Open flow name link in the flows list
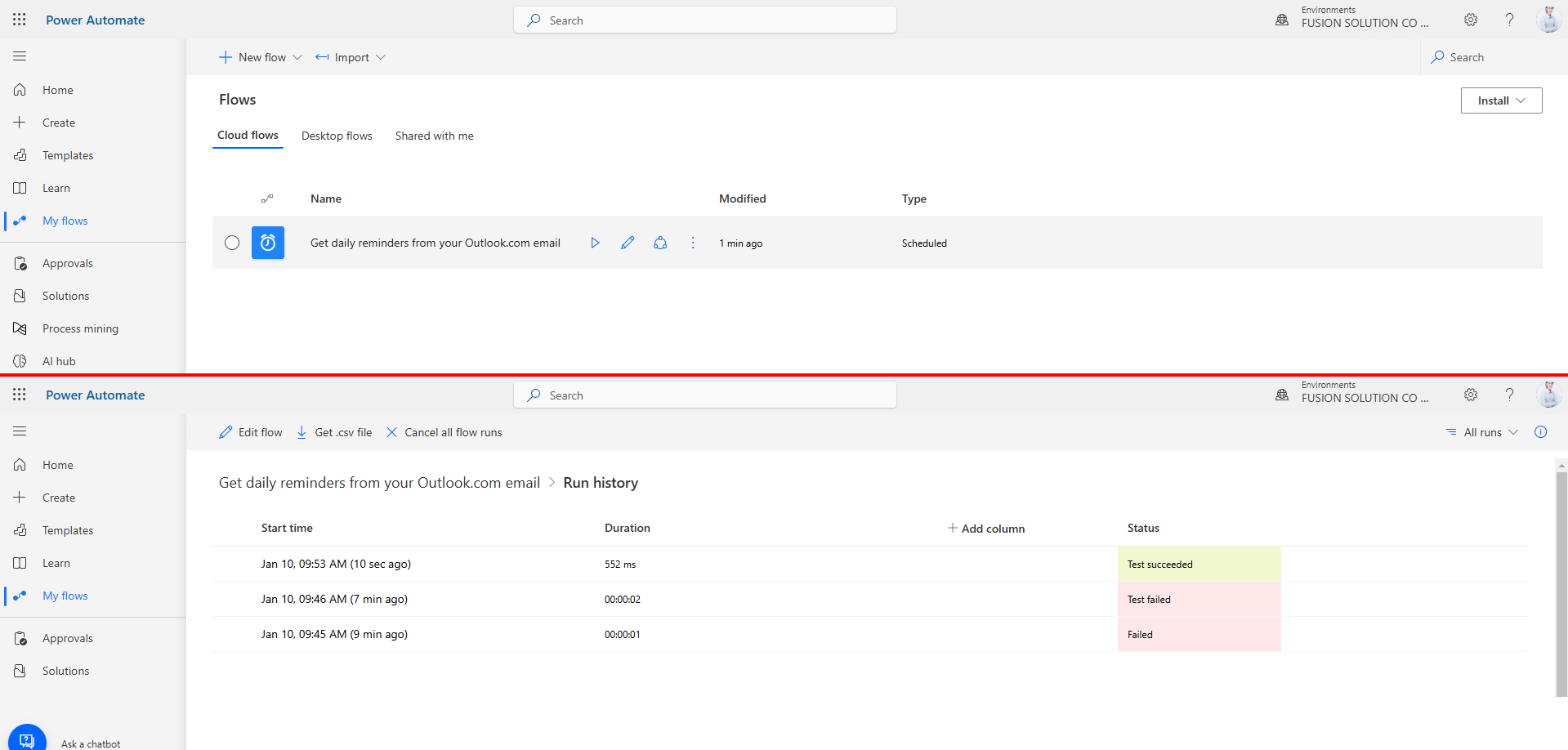 coord(436,243)
